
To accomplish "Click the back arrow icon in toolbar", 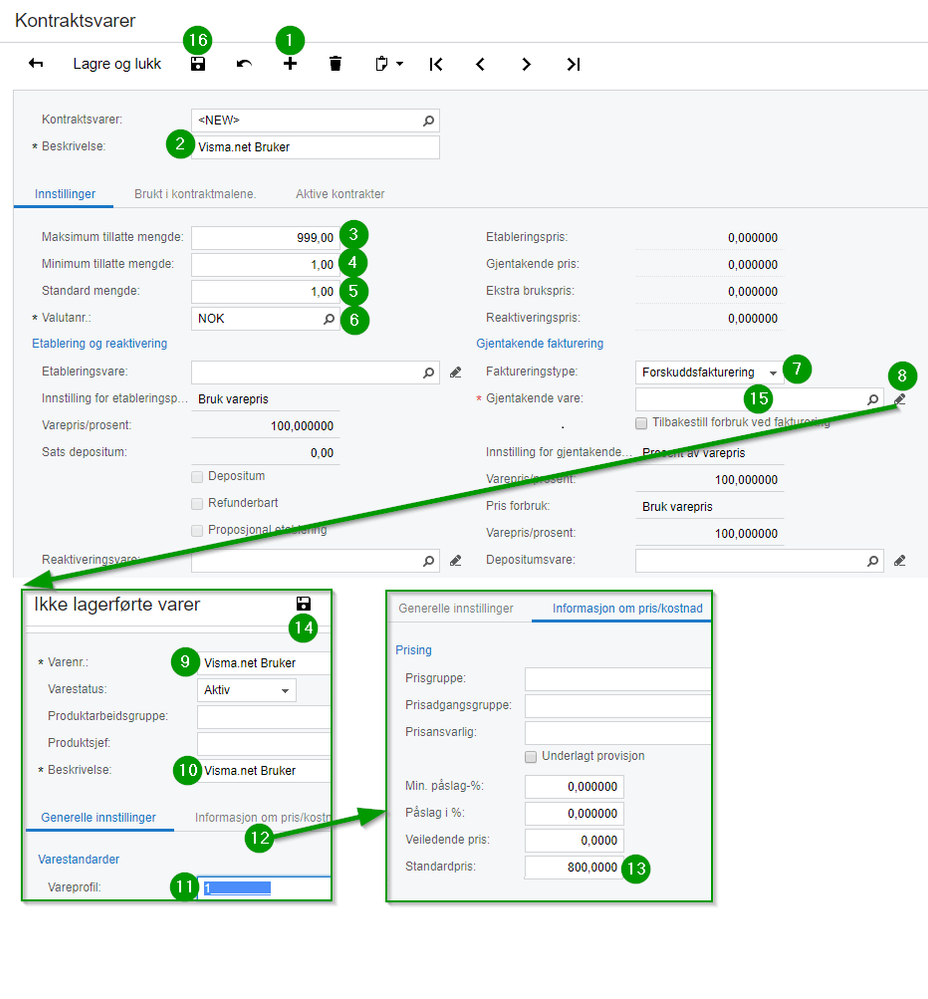I will click(x=36, y=64).
